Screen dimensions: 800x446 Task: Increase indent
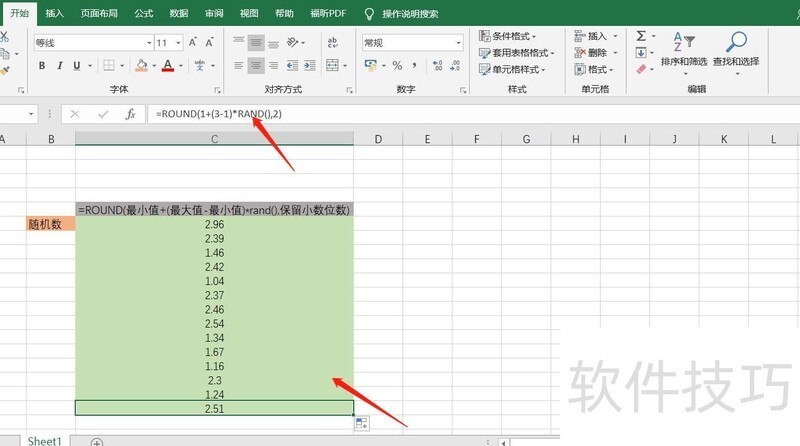309,65
